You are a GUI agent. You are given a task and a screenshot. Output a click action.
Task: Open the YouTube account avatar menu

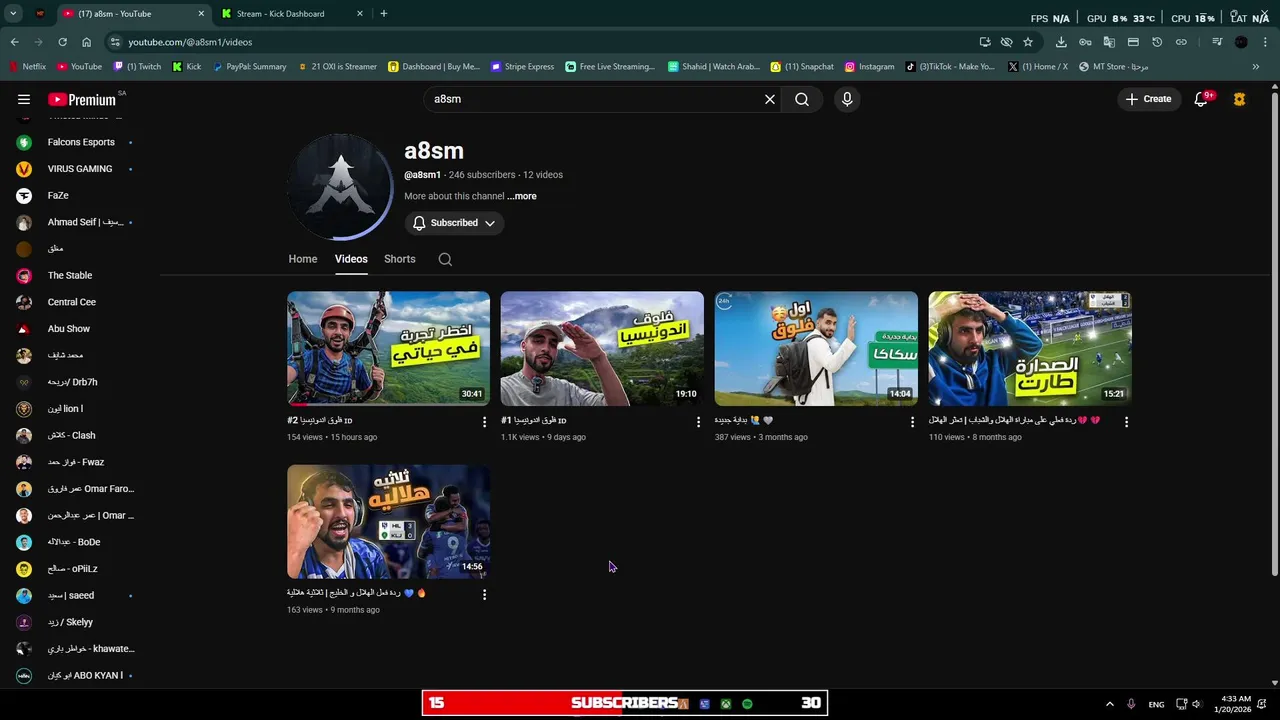point(1240,99)
